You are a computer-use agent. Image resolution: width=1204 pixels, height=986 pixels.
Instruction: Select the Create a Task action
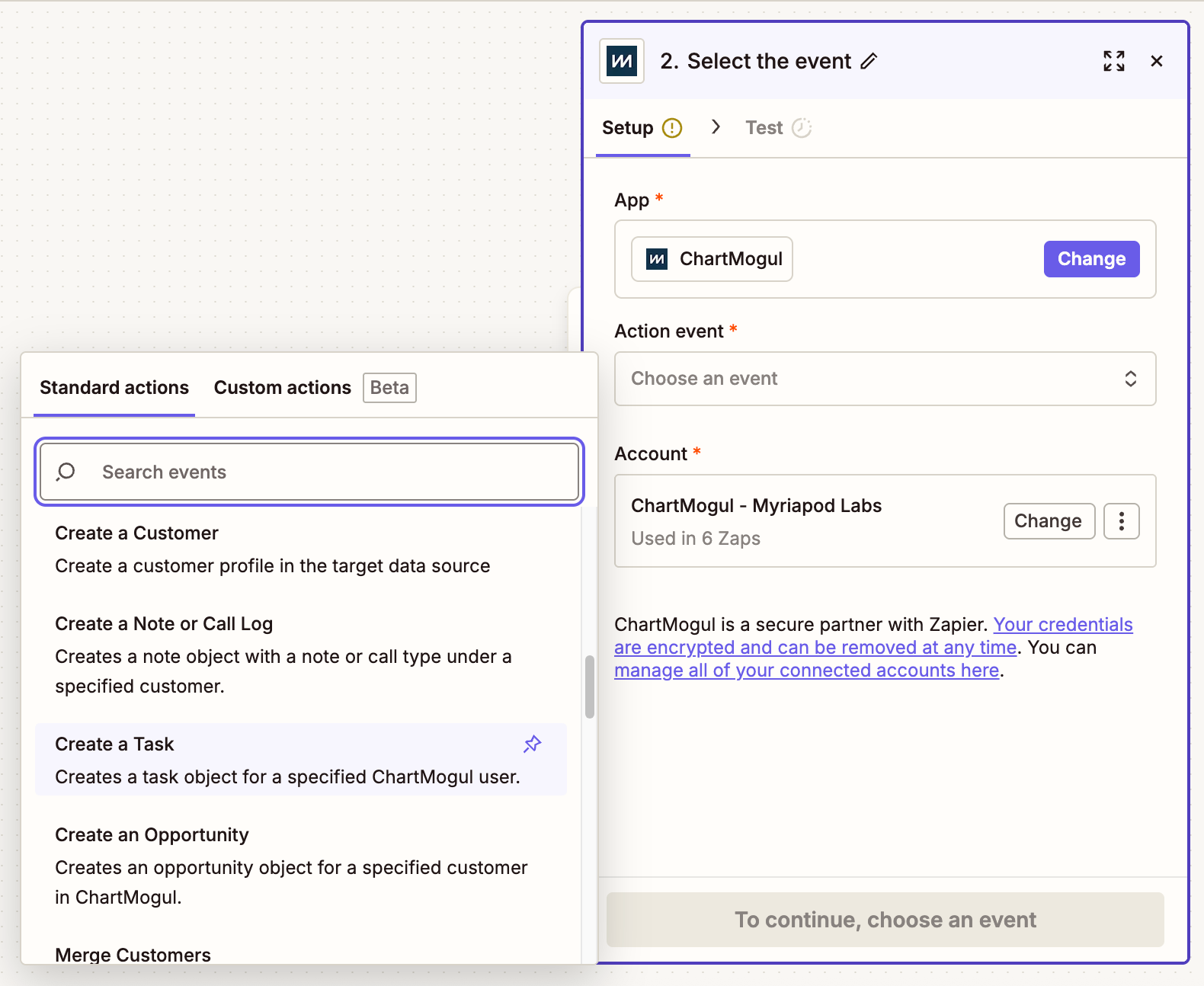point(301,760)
